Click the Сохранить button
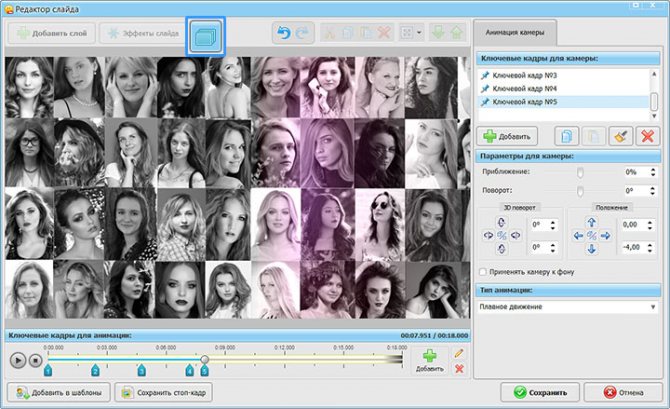This screenshot has height=409, width=670. [542, 393]
